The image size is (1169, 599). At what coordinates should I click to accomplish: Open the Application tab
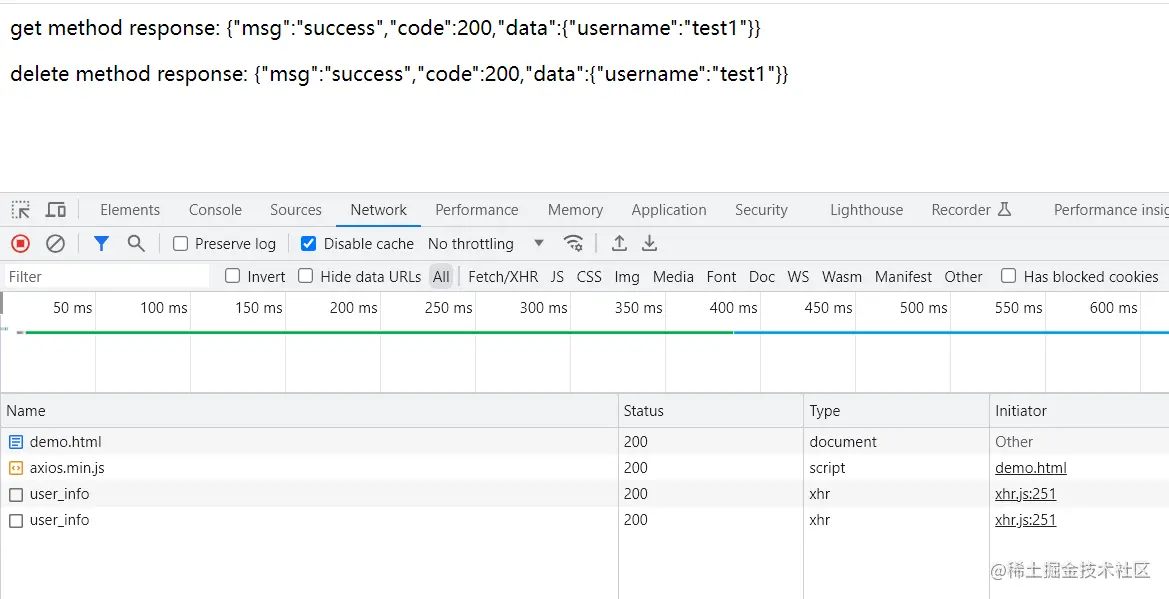click(x=668, y=210)
